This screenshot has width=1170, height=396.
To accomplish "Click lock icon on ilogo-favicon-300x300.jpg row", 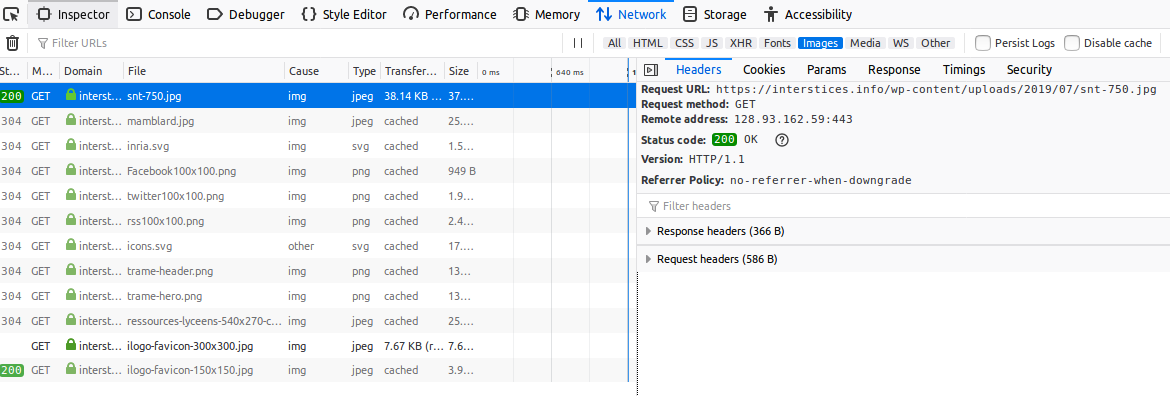I will click(x=71, y=345).
